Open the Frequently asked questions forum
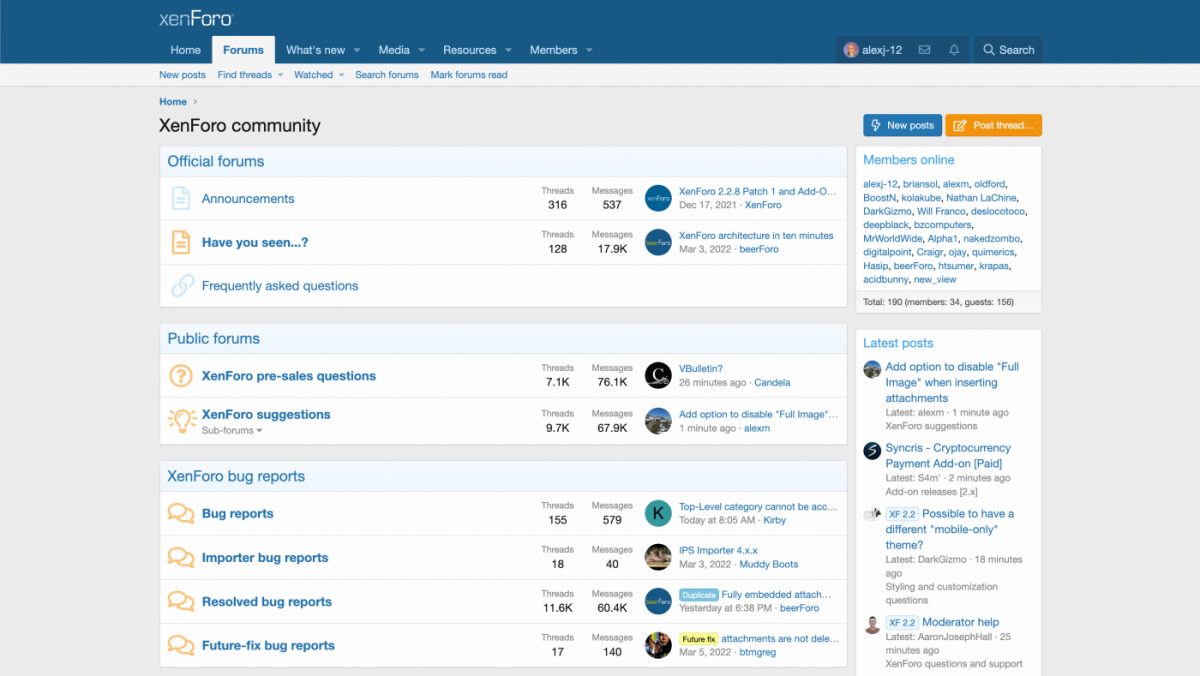 point(280,286)
